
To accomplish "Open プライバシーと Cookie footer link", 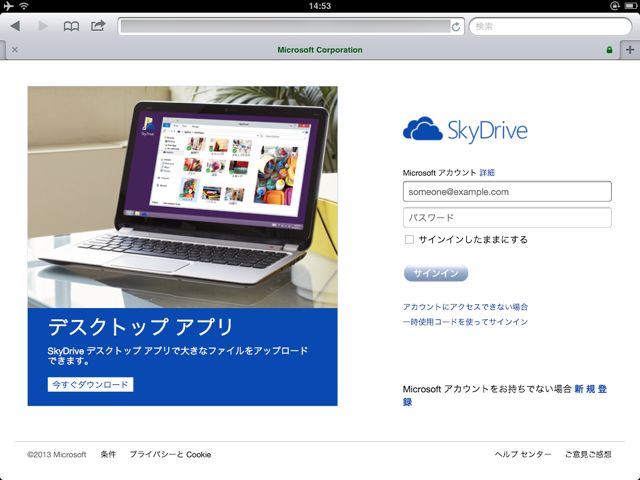I will 170,454.
